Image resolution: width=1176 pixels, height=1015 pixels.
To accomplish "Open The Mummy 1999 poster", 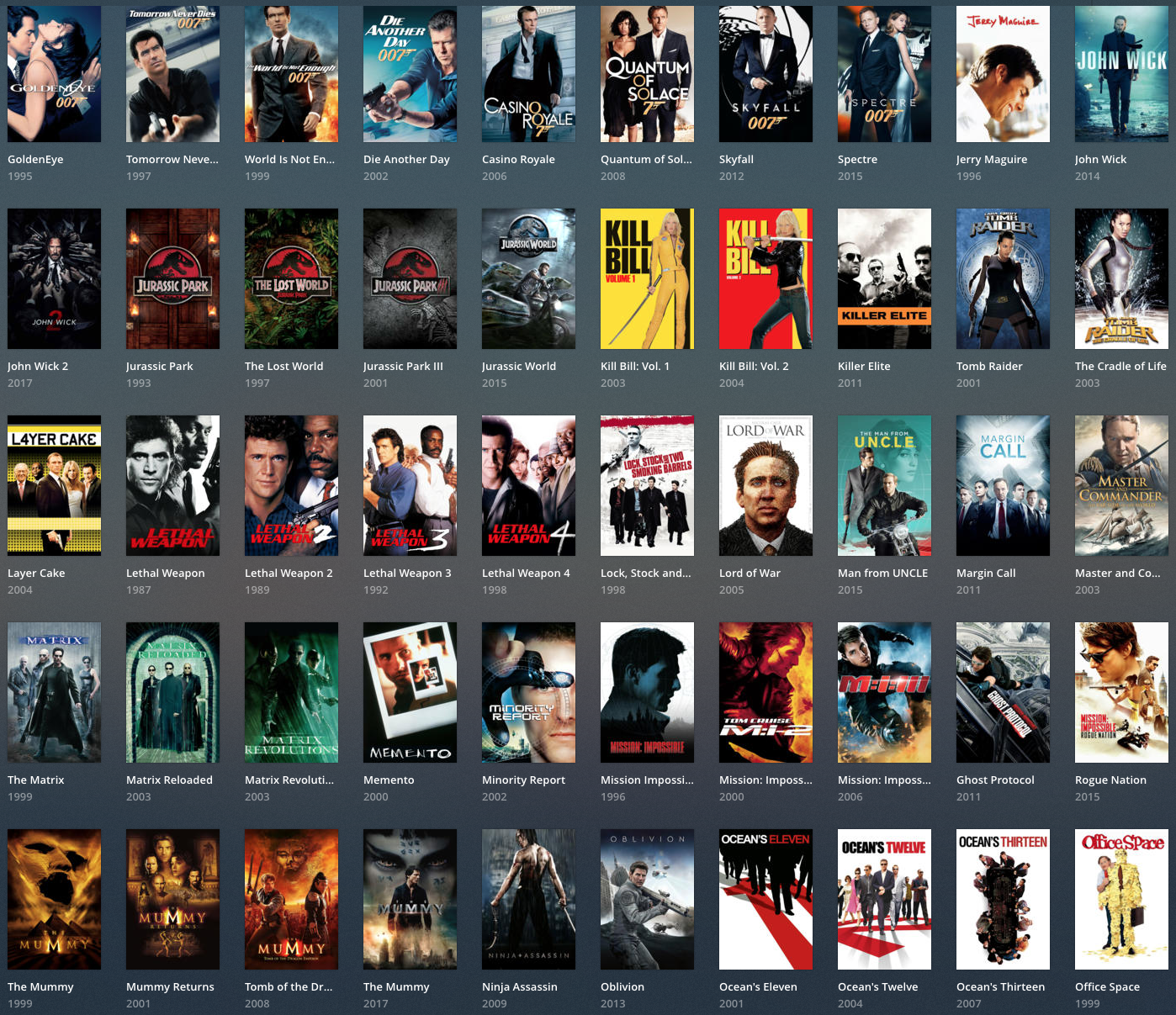I will tap(54, 899).
